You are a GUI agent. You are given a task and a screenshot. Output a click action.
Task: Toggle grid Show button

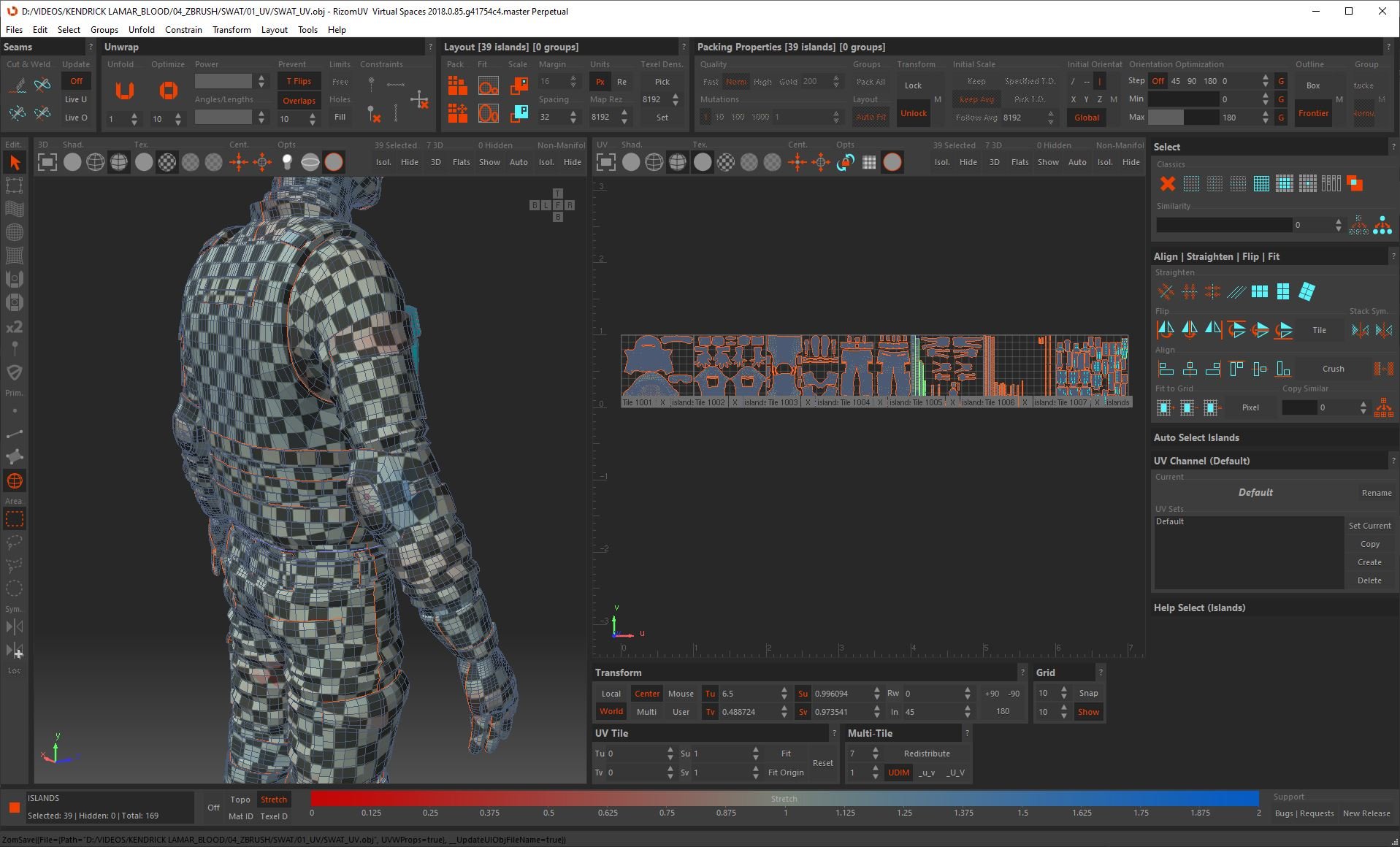pos(1088,712)
